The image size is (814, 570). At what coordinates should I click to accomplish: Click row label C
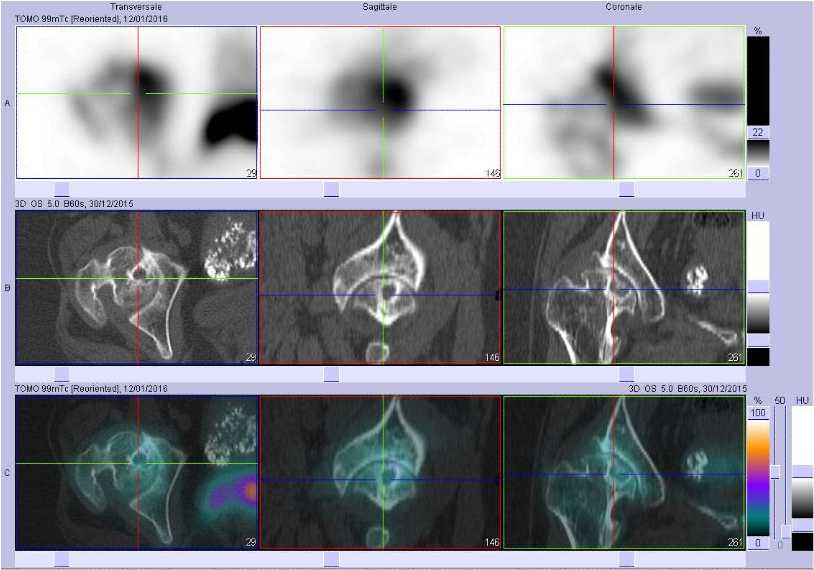coord(7,473)
